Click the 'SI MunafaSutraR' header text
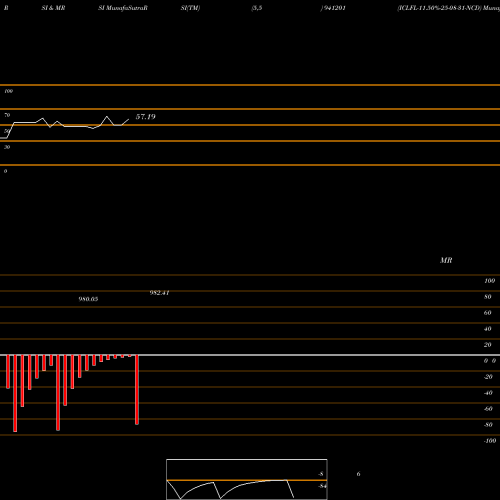This screenshot has width=500, height=500. tap(123, 8)
